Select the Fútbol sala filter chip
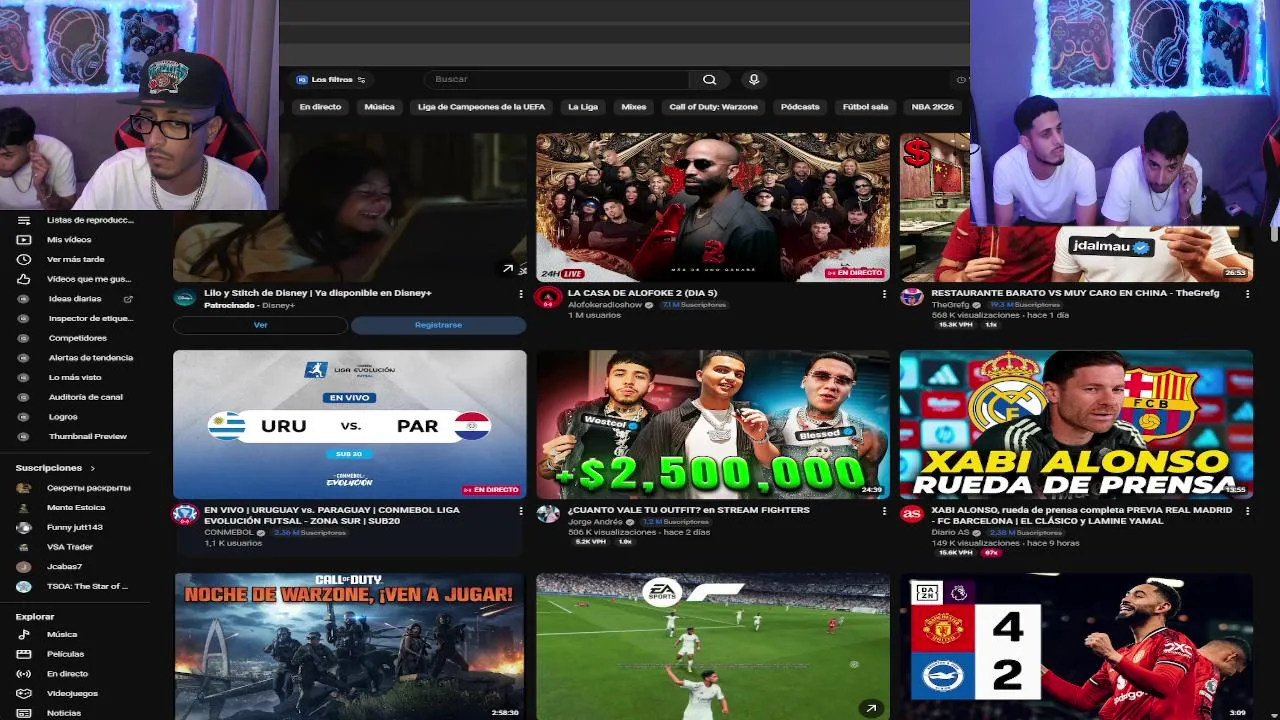The height and width of the screenshot is (720, 1280). 865,107
